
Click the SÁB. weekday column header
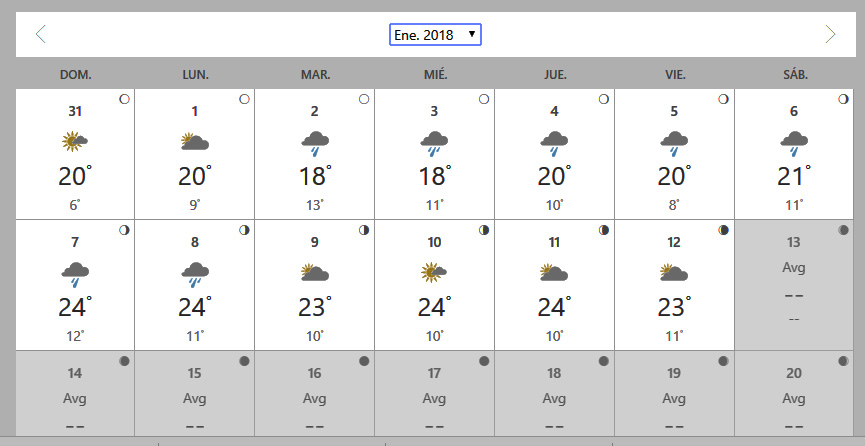pyautogui.click(x=795, y=75)
